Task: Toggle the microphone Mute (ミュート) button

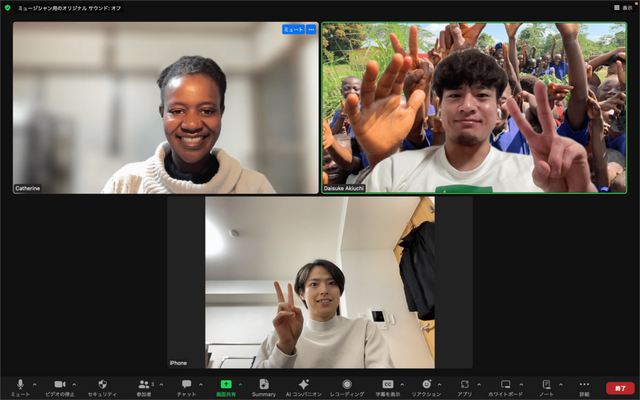Action: point(20,384)
